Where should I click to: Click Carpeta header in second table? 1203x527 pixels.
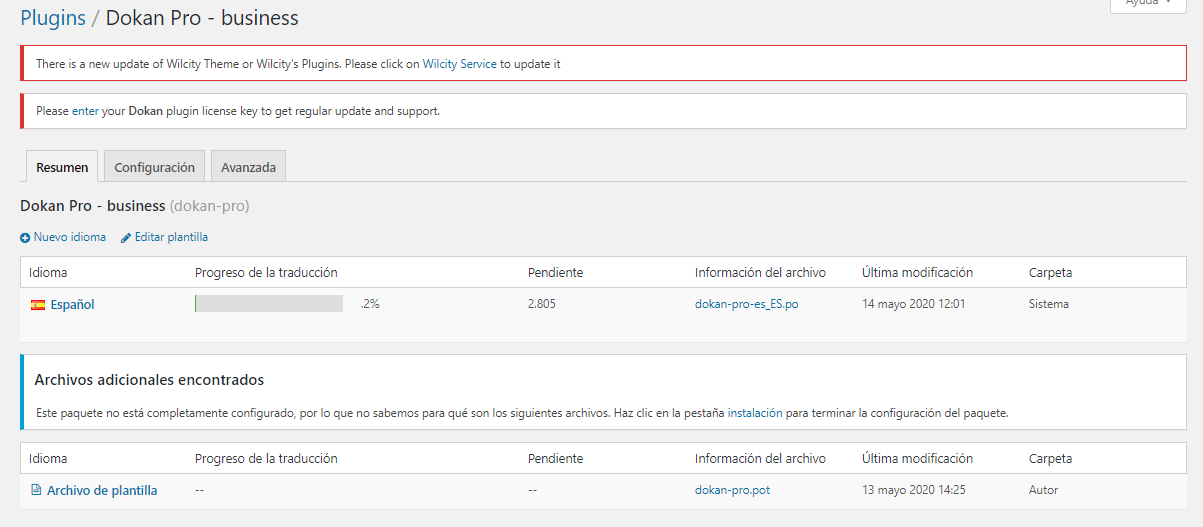click(x=1050, y=458)
